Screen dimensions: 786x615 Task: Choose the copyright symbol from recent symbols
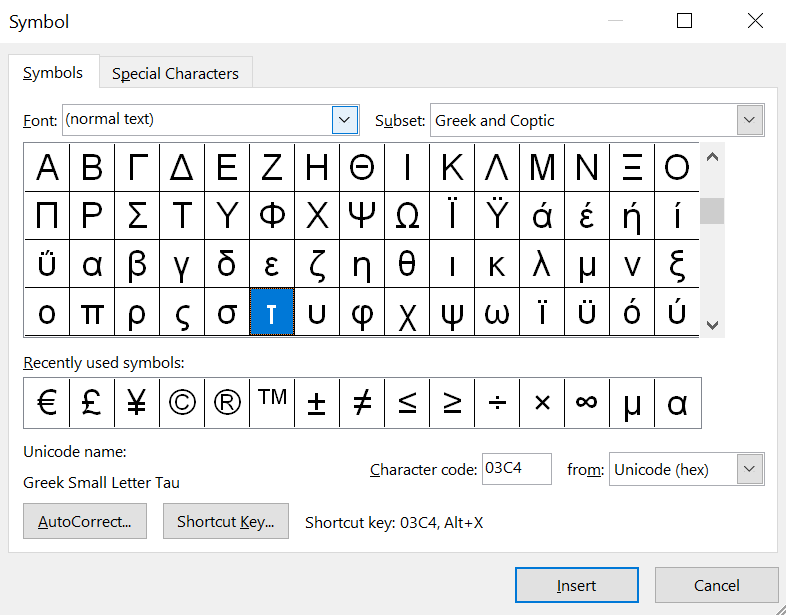(182, 403)
